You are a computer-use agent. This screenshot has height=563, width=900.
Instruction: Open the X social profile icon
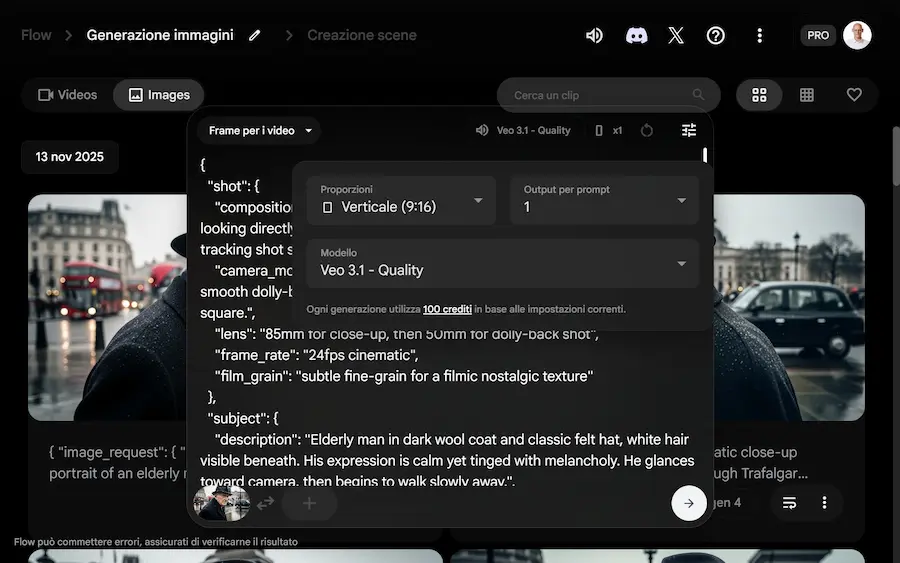coord(676,35)
